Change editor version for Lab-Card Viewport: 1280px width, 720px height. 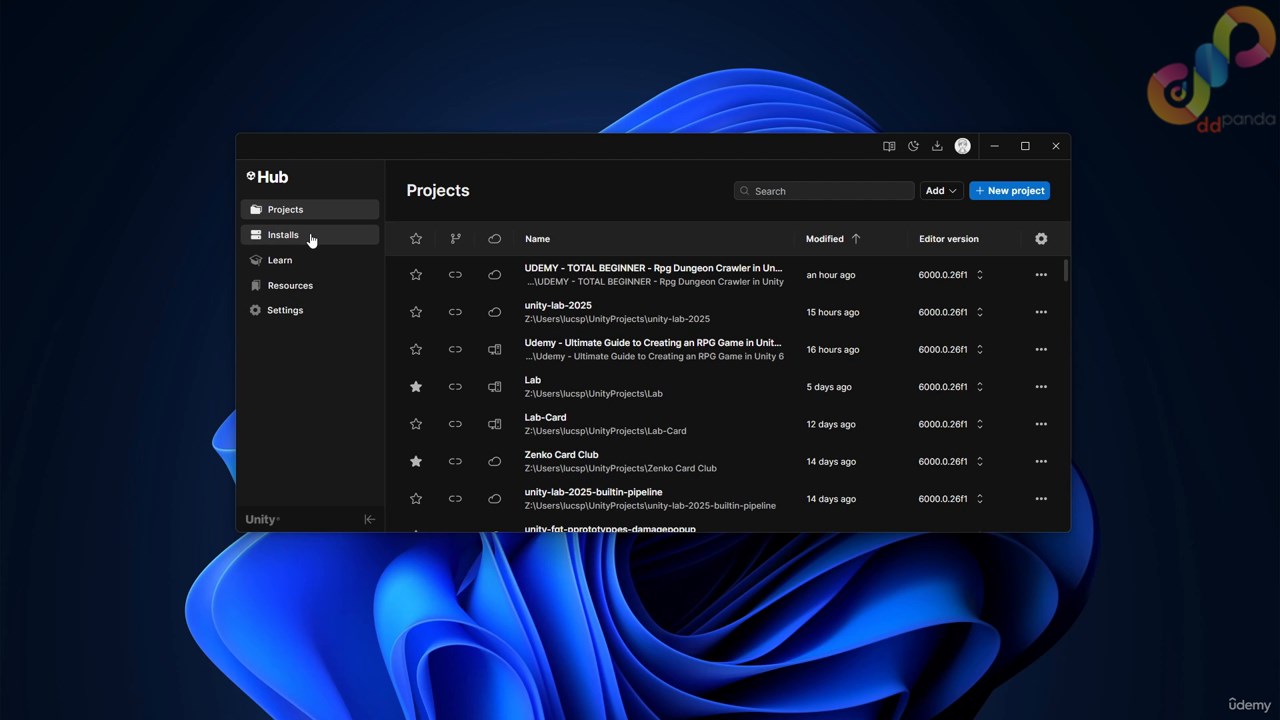click(979, 424)
